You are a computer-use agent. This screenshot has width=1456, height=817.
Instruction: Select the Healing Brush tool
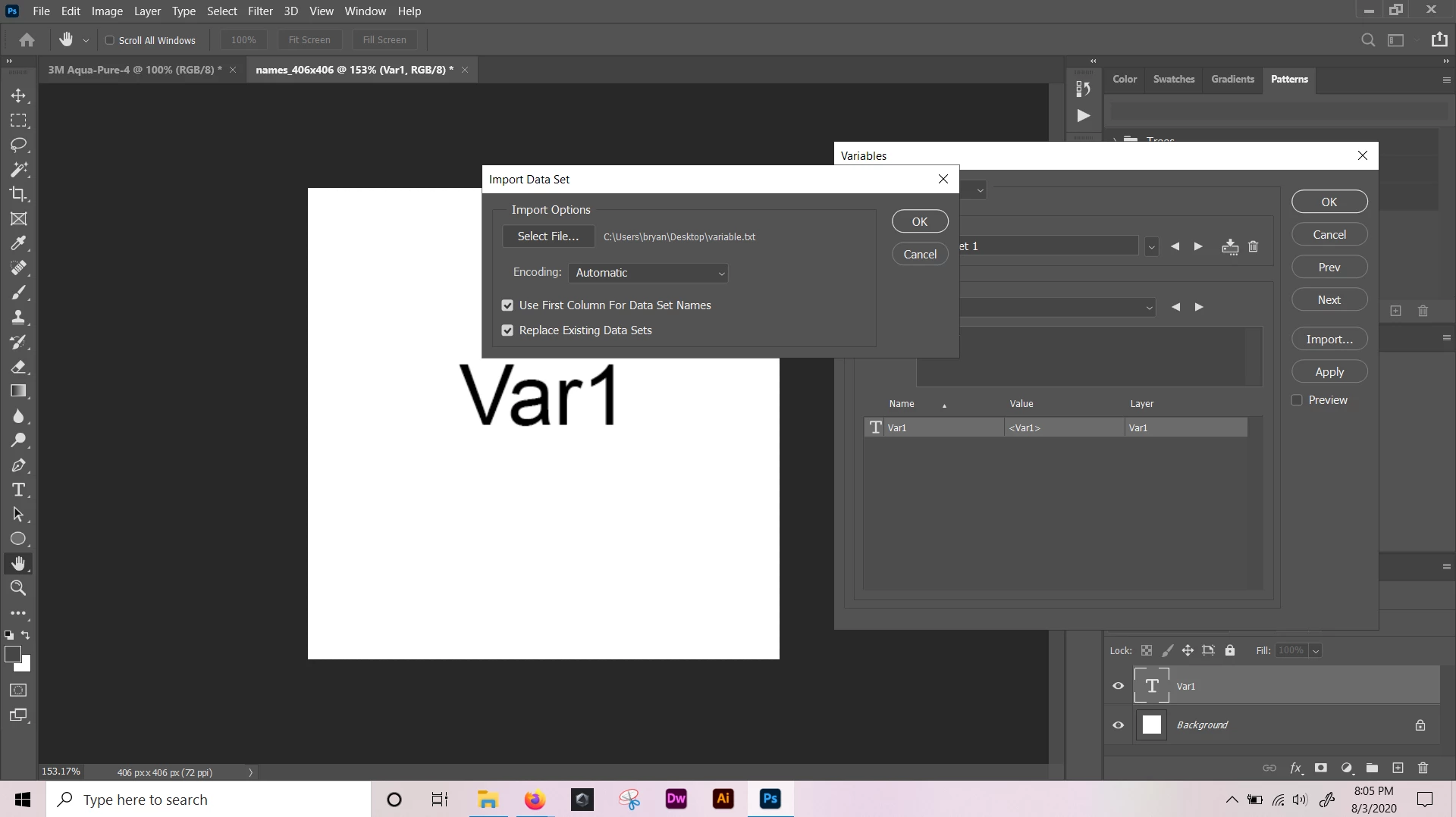(18, 268)
